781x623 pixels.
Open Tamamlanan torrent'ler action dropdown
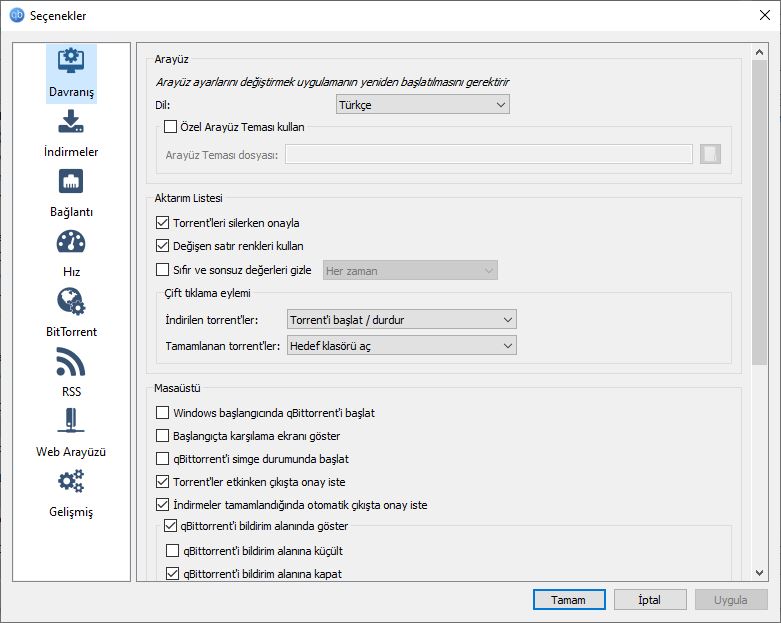tap(401, 345)
